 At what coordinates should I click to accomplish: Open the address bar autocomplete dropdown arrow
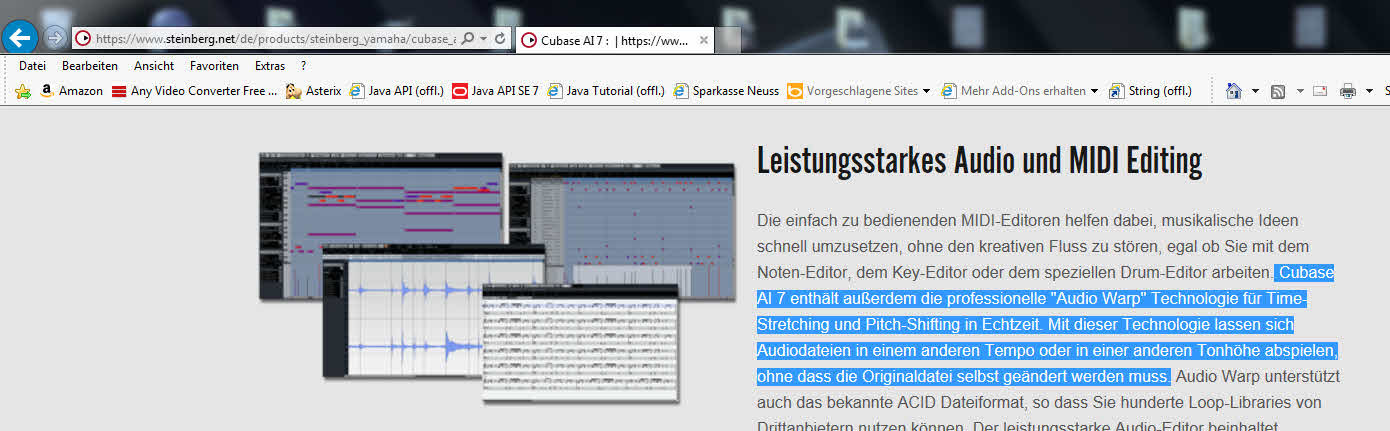click(x=484, y=39)
